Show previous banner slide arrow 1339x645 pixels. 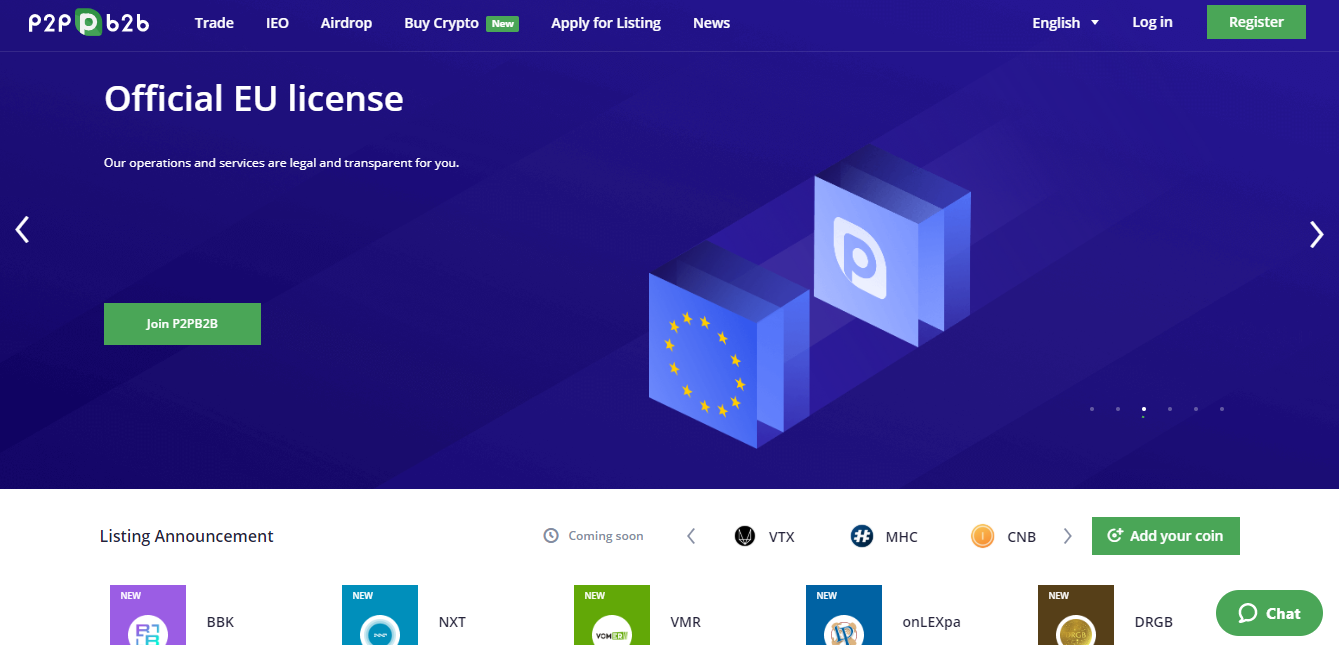click(22, 230)
